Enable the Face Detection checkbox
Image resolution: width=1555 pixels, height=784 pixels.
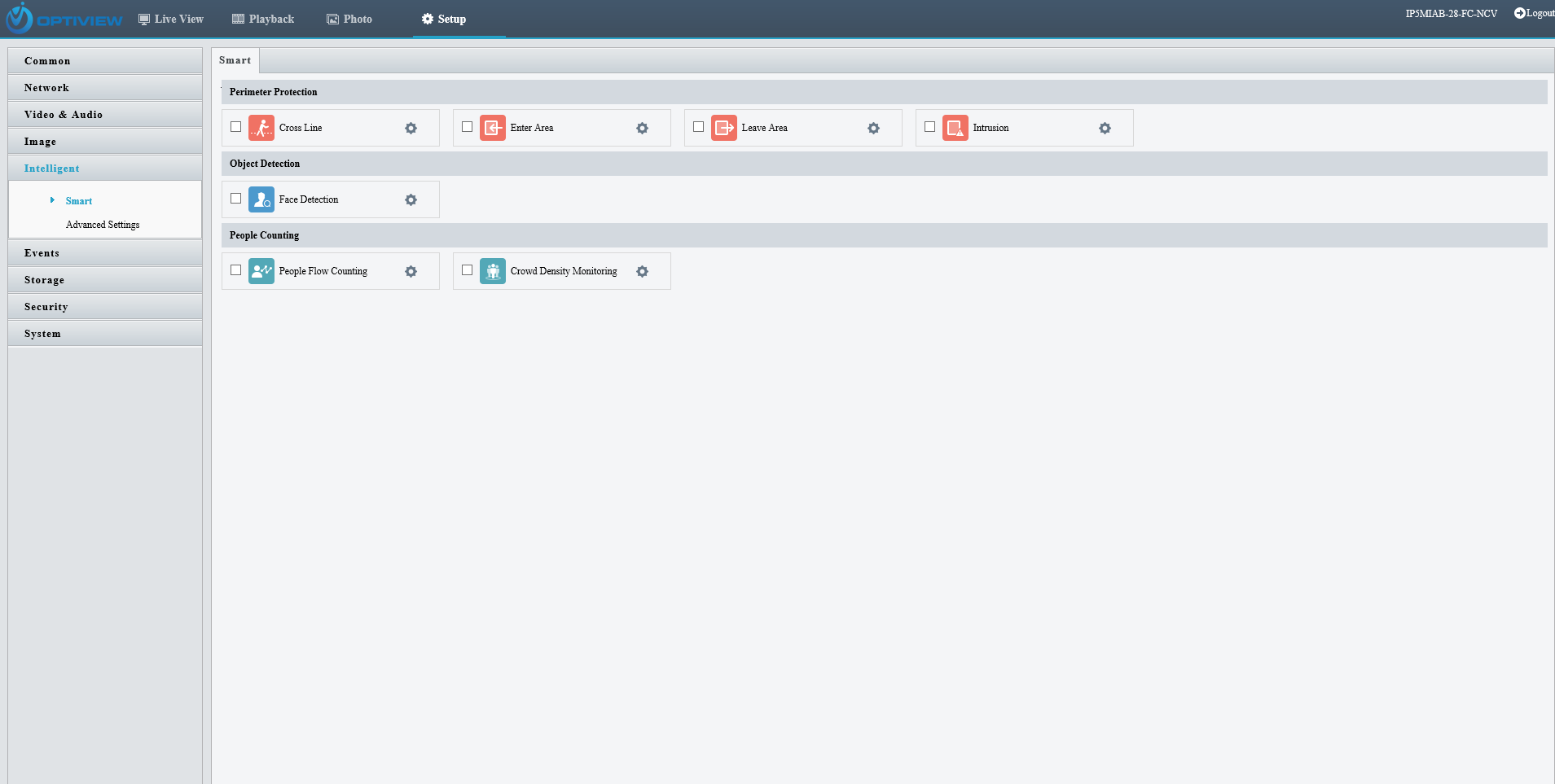click(236, 199)
